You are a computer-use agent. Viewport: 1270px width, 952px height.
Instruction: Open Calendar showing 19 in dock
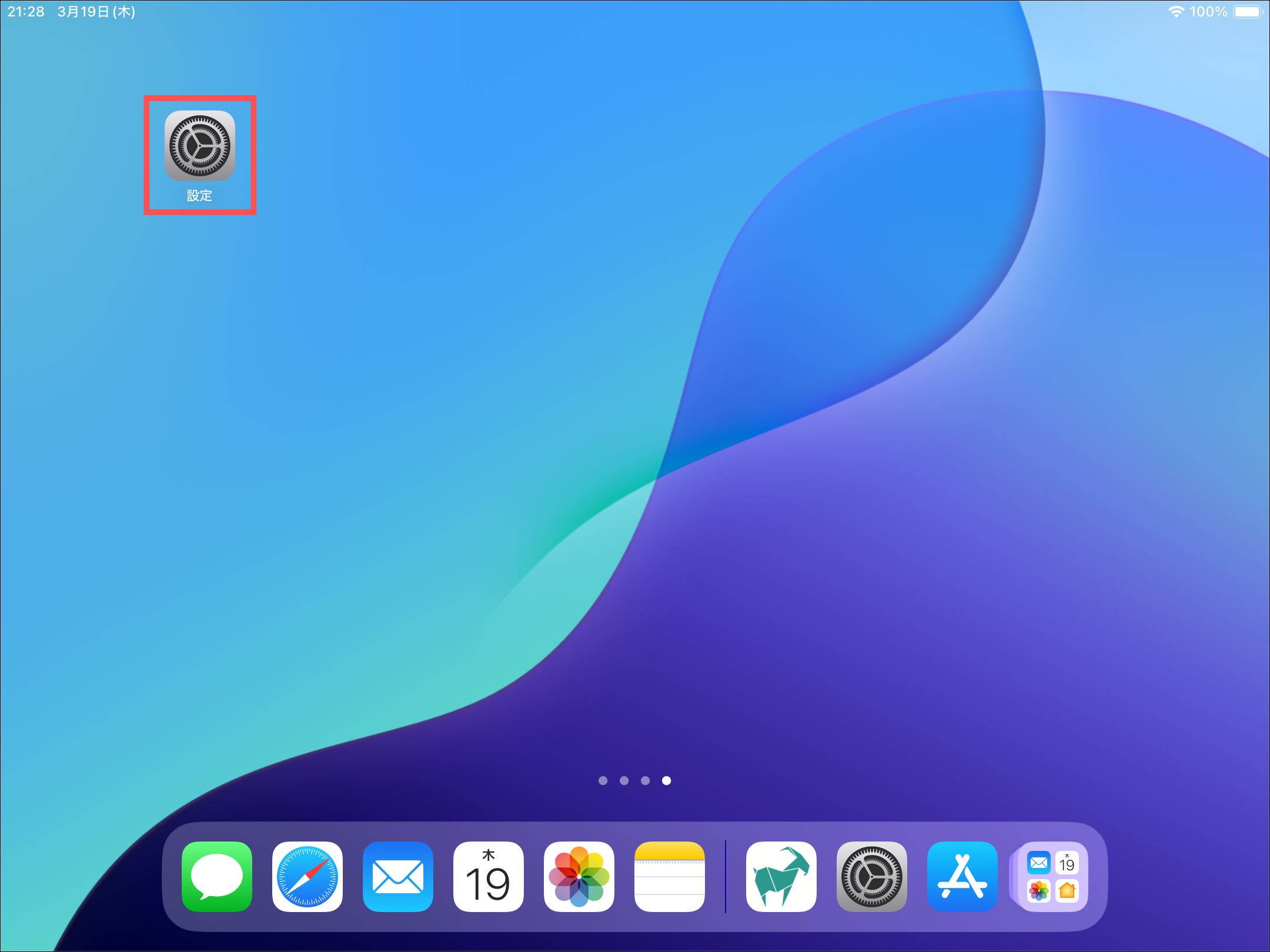pos(488,876)
